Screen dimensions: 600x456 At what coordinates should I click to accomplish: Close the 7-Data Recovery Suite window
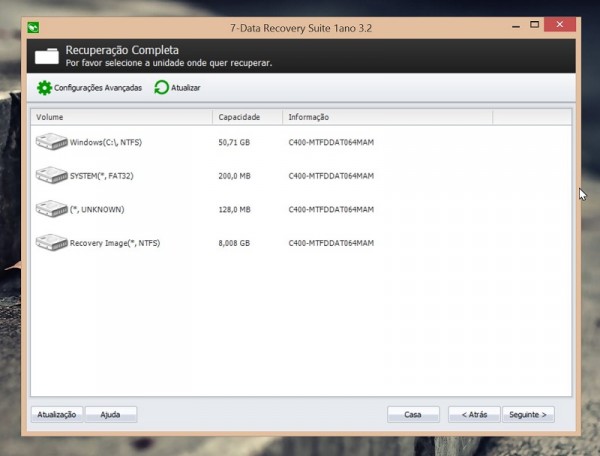point(560,24)
